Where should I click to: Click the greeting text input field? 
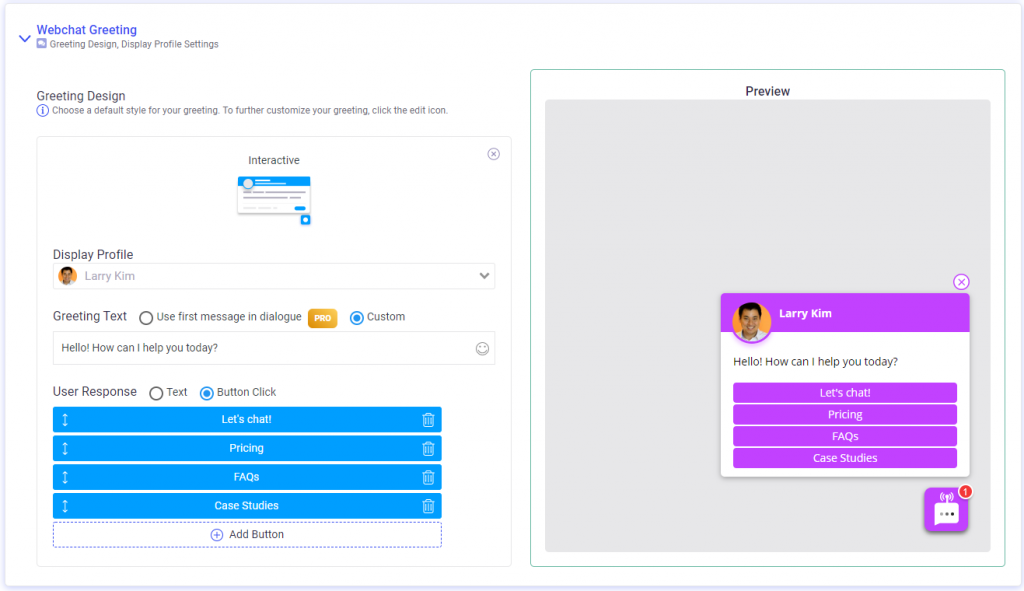point(264,348)
